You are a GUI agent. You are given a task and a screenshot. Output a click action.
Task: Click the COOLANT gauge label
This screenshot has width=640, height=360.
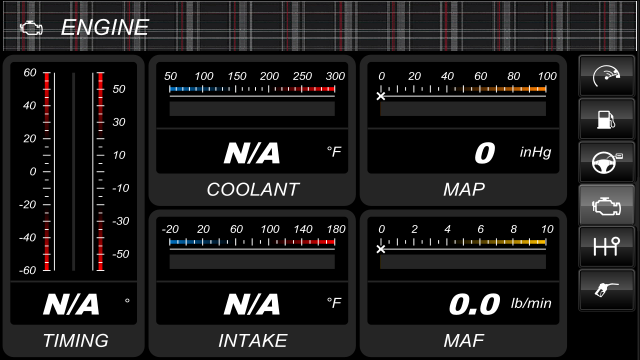(253, 189)
